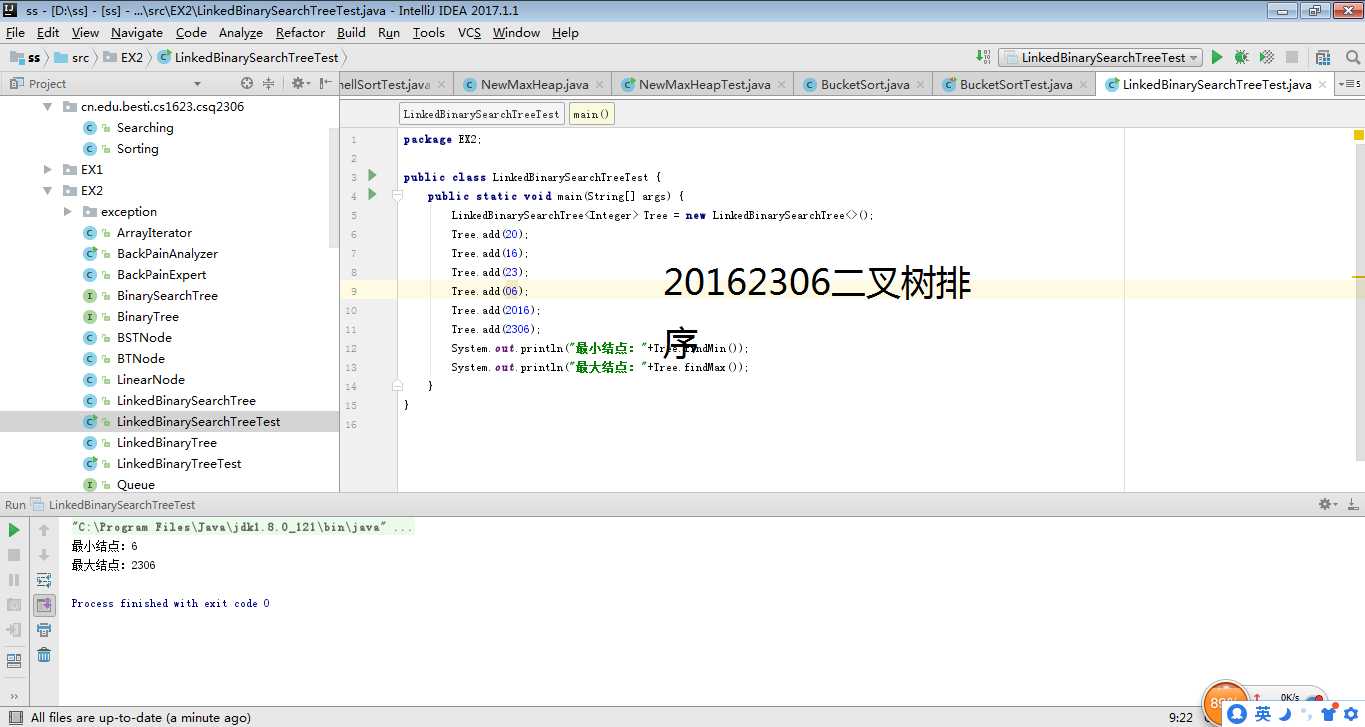Image resolution: width=1365 pixels, height=727 pixels.
Task: Switch to NewMaxHeapTest.java tab
Action: (x=704, y=85)
